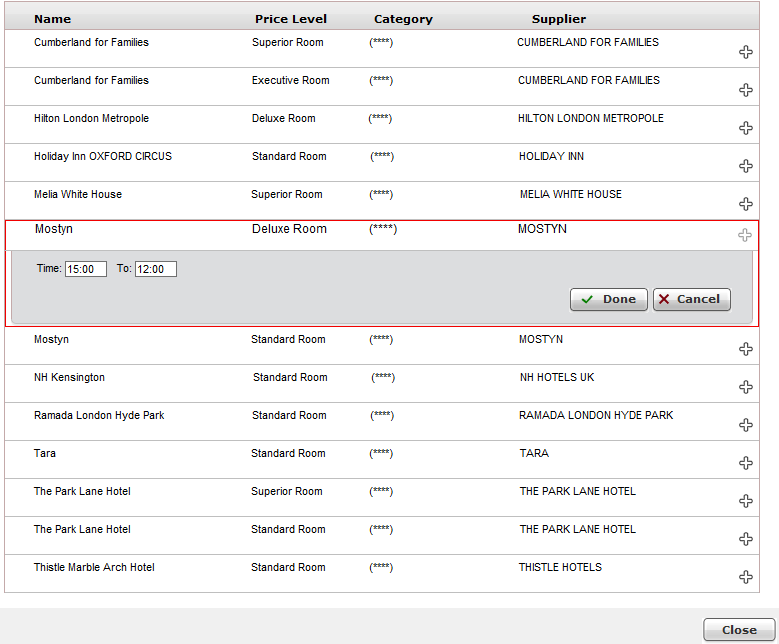Screen dimensions: 779x644
Task: Click plus icon for Tara row
Action: coord(746,463)
